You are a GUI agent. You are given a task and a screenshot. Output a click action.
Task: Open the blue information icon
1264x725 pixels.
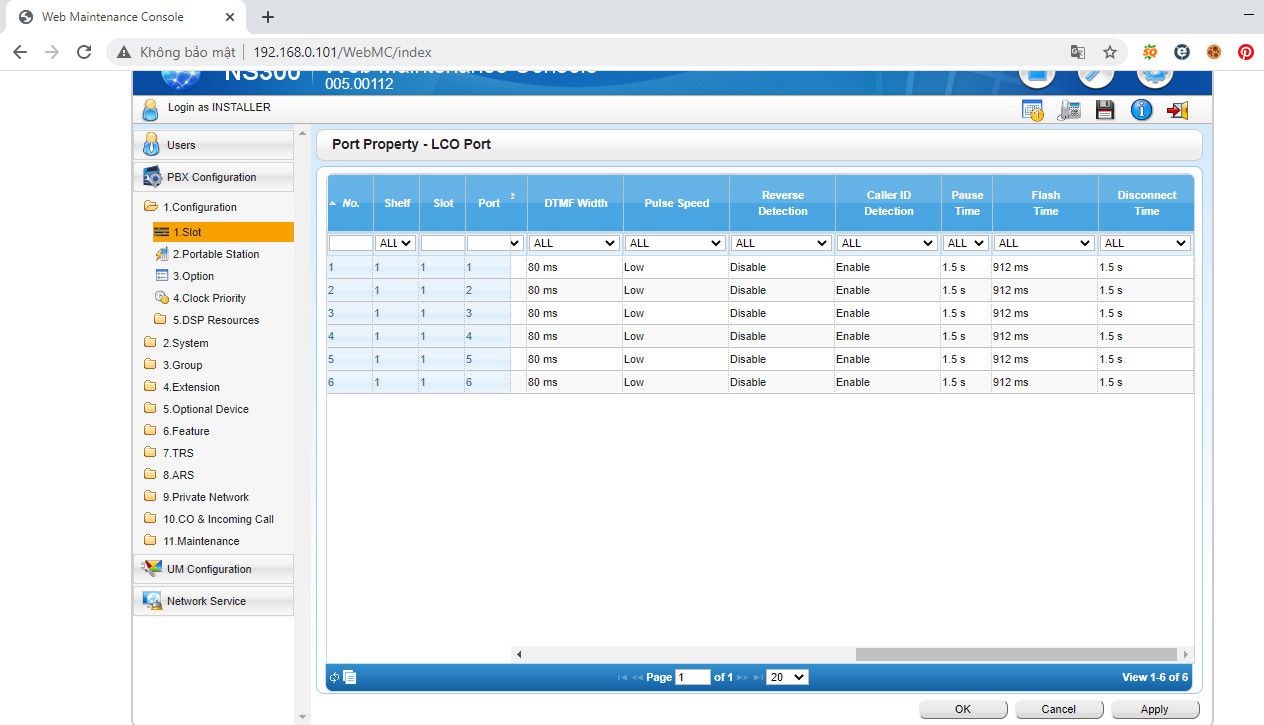(x=1141, y=110)
